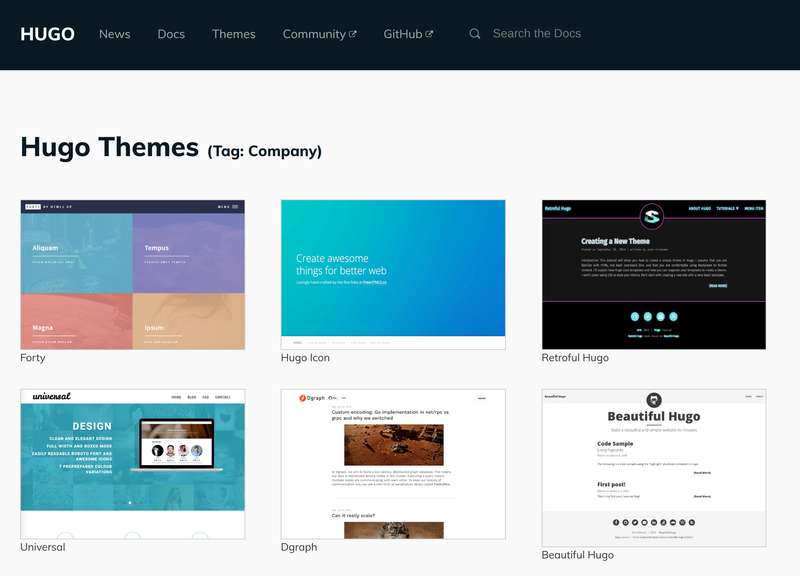This screenshot has height=576, width=800.
Task: Open the Docs navigation item
Action: point(170,33)
